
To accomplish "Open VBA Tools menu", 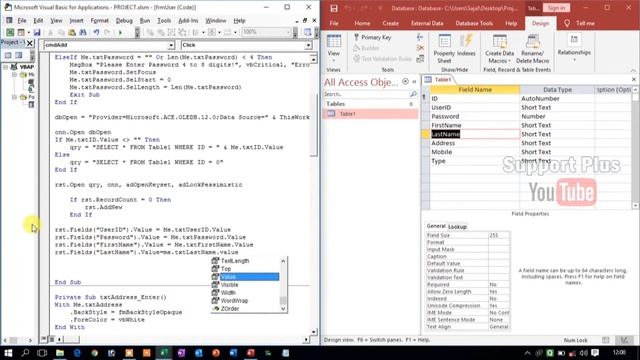I will (x=164, y=20).
